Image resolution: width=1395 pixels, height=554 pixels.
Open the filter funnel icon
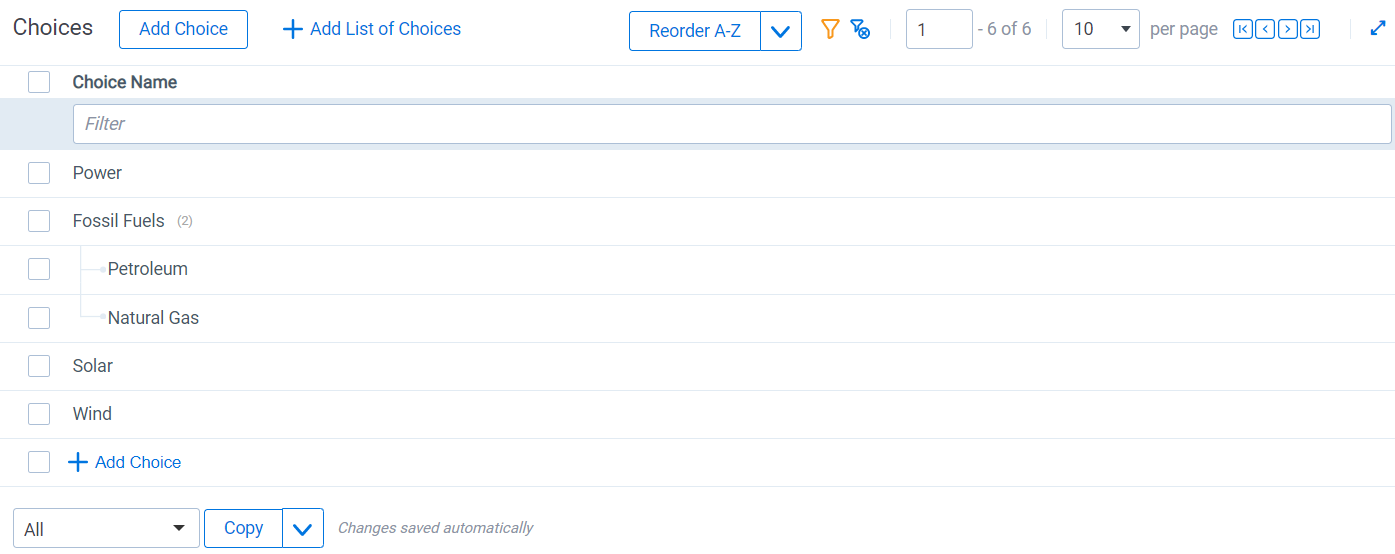(830, 29)
